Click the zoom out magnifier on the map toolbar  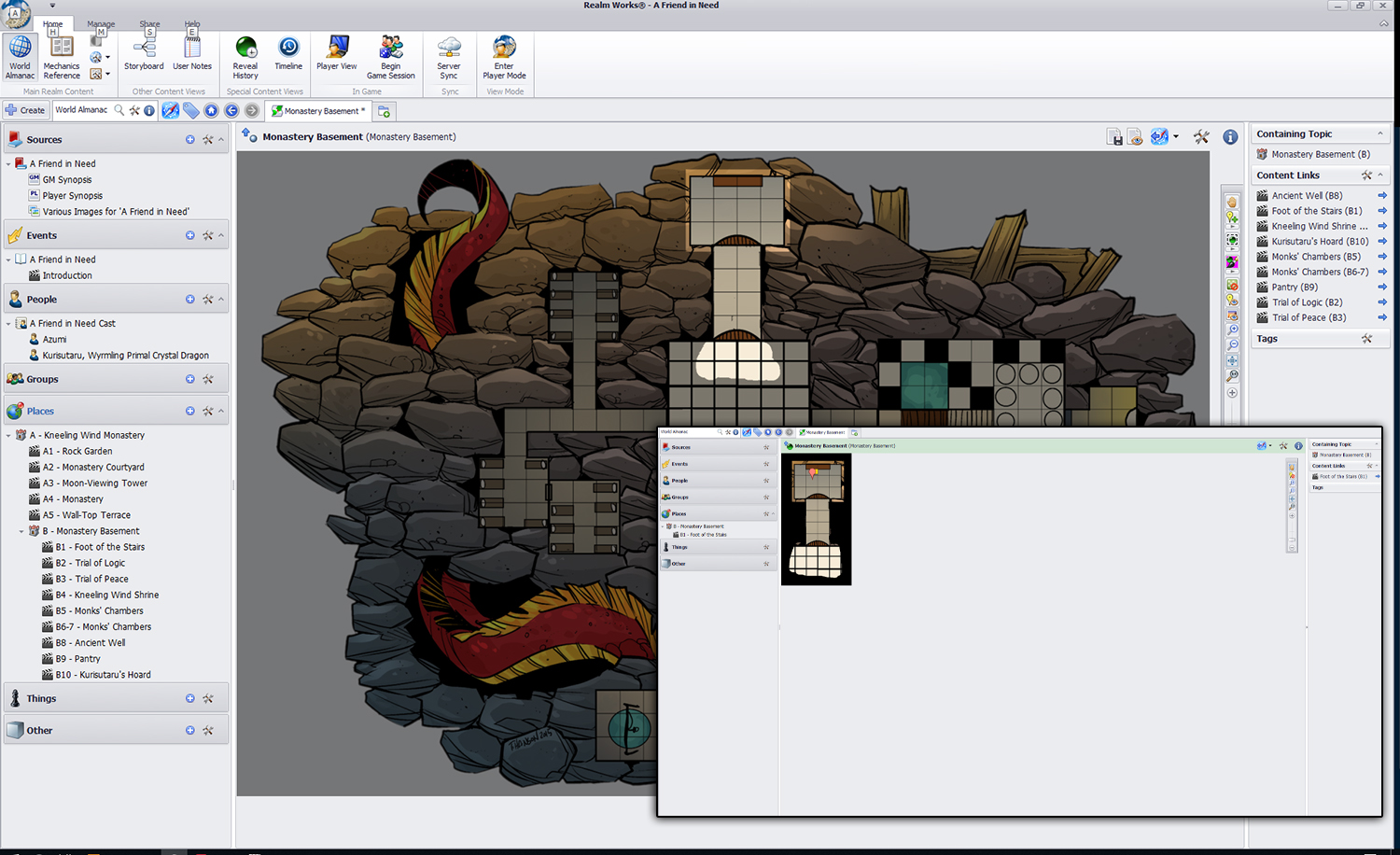(x=1232, y=344)
